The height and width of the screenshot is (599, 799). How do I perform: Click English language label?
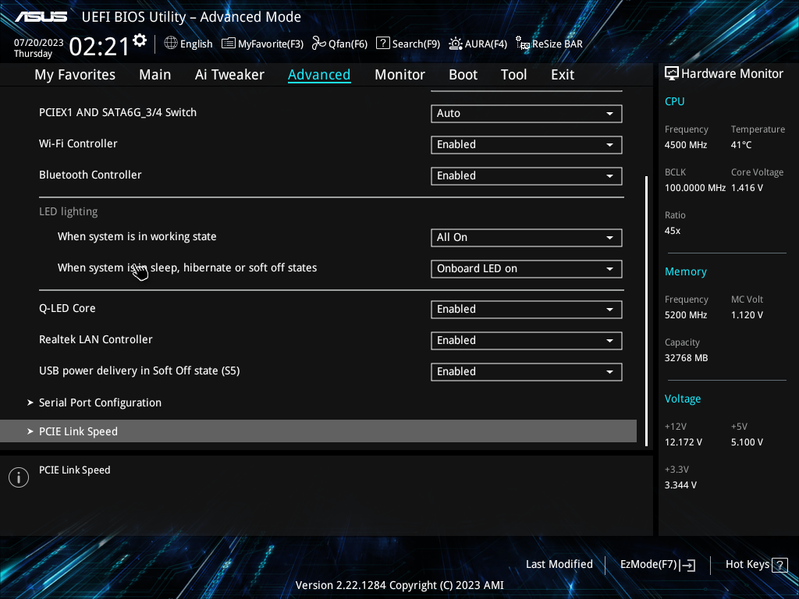pos(196,44)
